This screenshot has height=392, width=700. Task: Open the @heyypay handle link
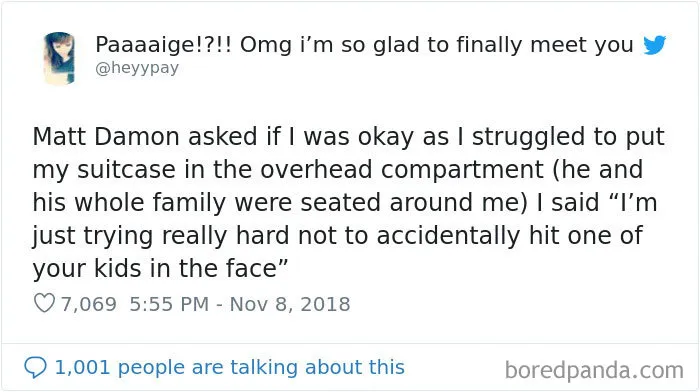tap(137, 68)
